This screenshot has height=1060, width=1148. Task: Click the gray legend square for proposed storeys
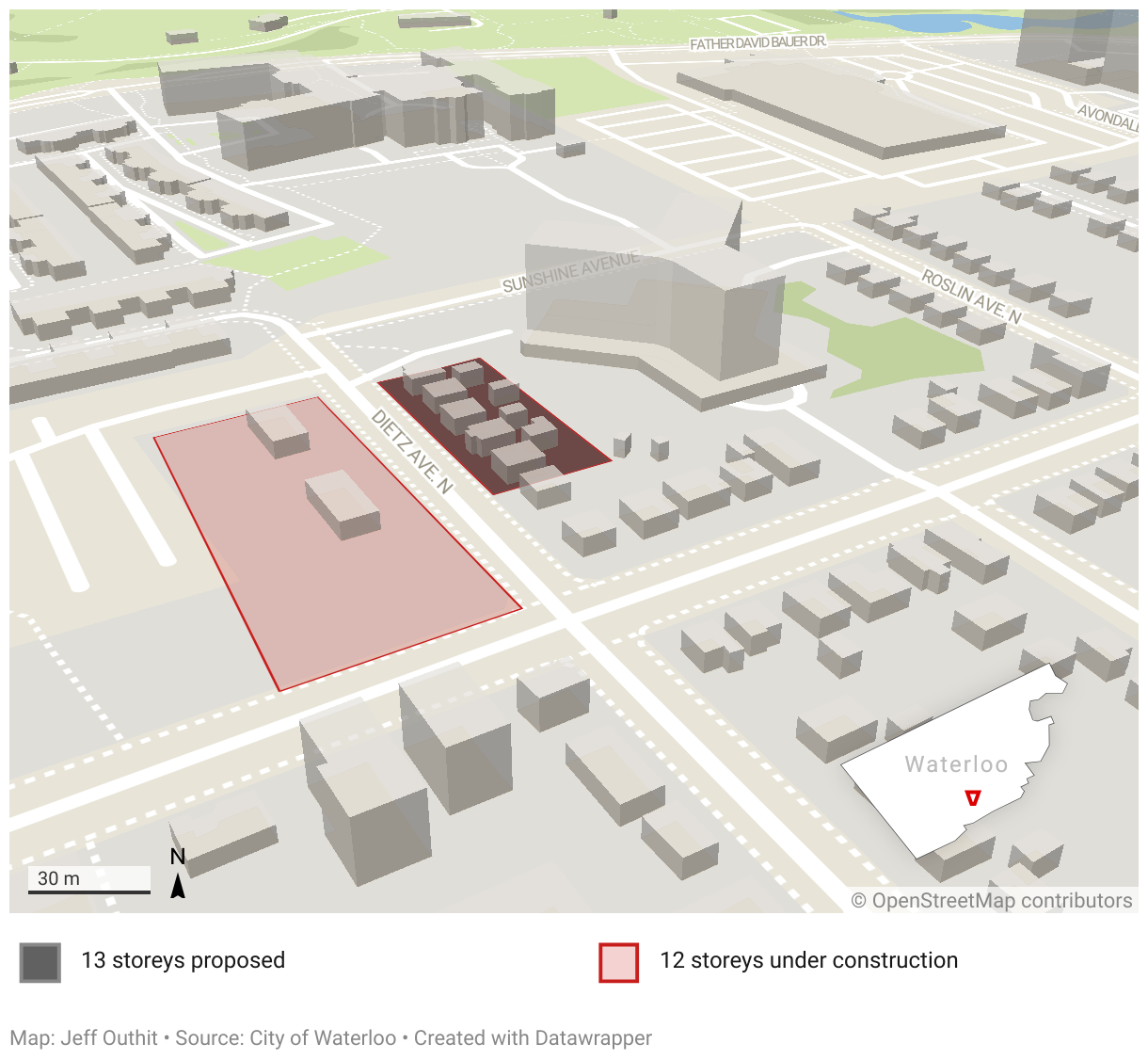click(39, 961)
